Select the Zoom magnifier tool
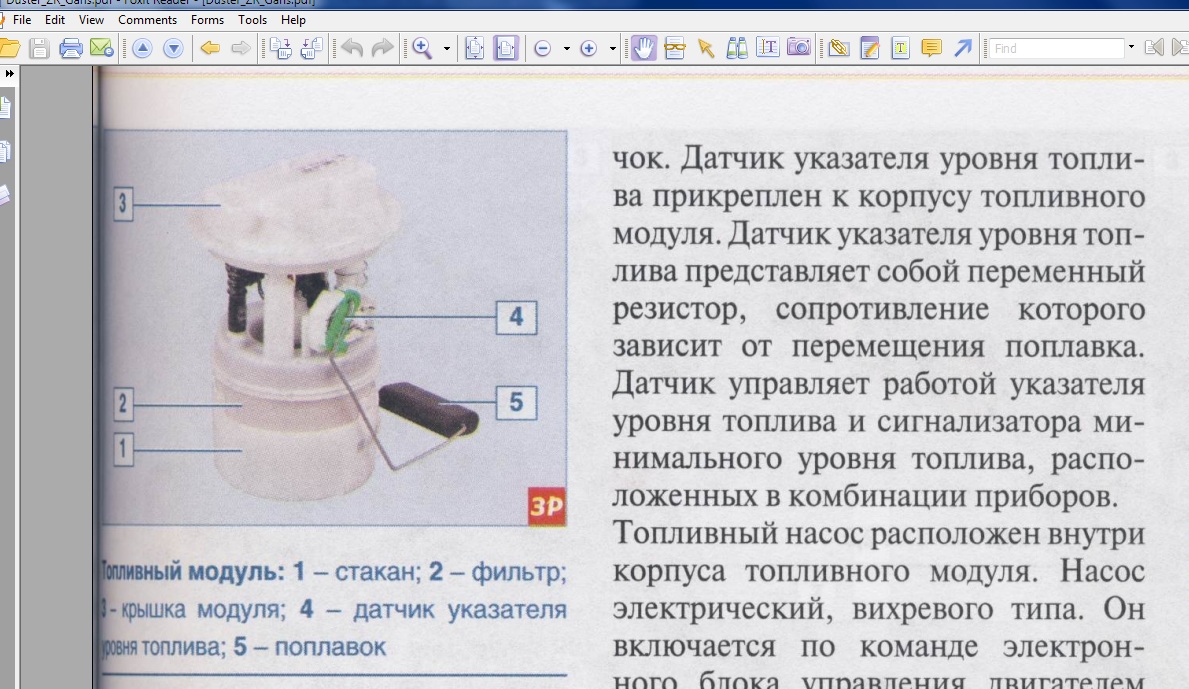This screenshot has width=1189, height=689. tap(422, 49)
